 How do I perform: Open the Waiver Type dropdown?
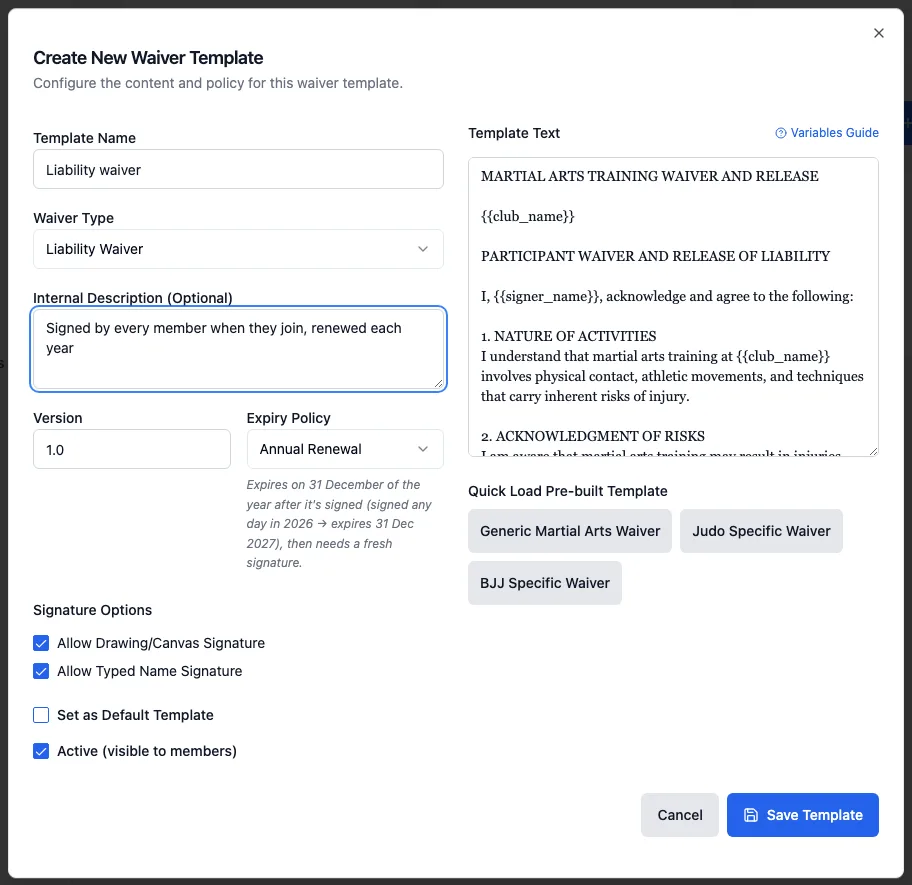[238, 249]
